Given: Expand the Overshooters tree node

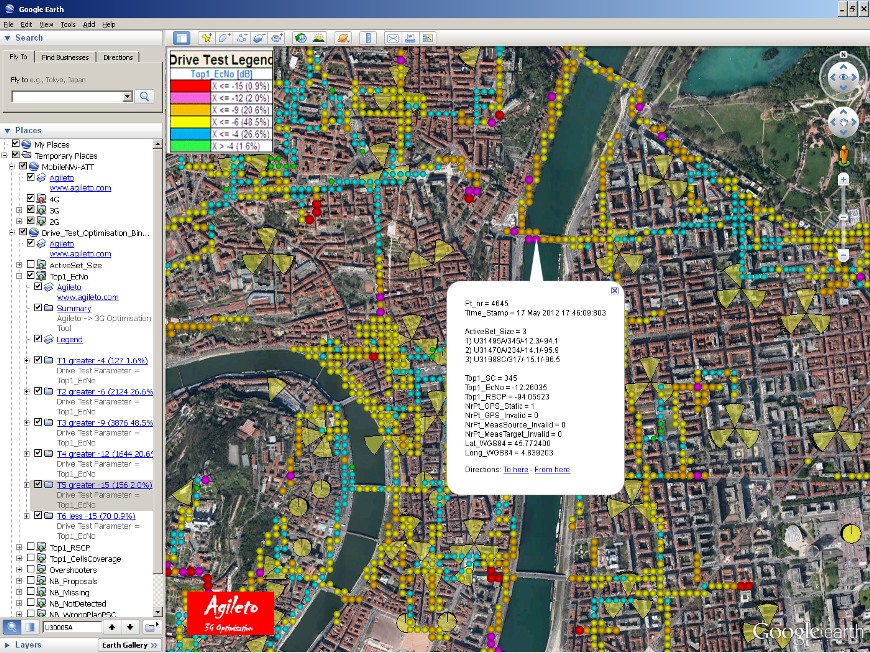Looking at the screenshot, I should 20,569.
